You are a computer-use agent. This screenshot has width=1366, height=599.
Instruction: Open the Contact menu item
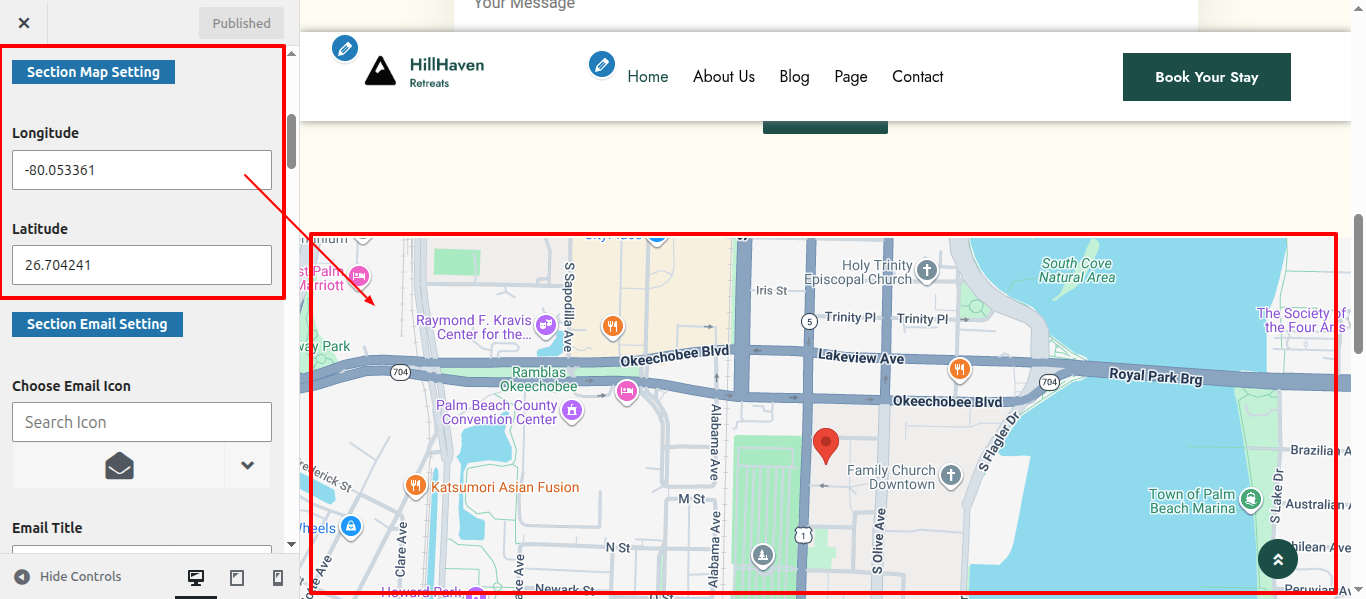[x=918, y=77]
